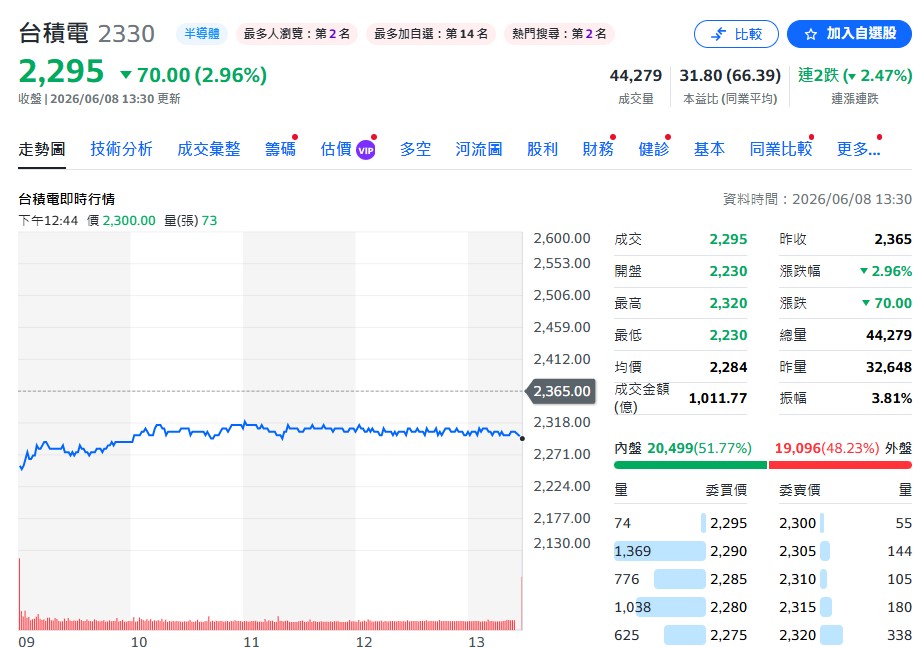Click the 比較 compare button
The height and width of the screenshot is (647, 920).
[736, 34]
